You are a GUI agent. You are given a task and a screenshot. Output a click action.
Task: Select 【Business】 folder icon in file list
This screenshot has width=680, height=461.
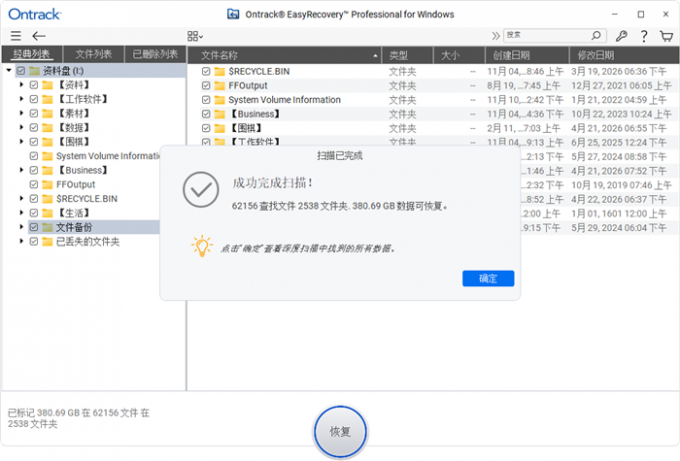click(x=220, y=114)
